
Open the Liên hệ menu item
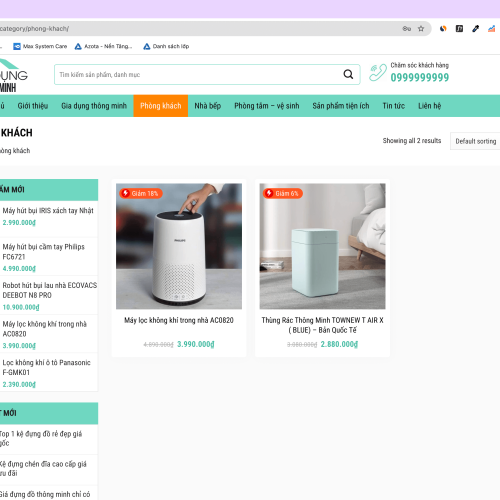tap(429, 106)
